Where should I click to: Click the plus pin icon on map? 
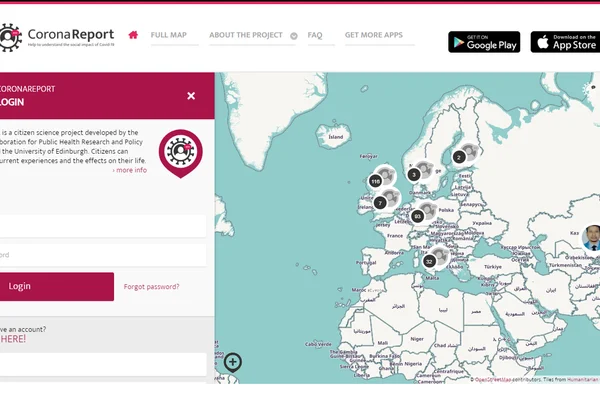(233, 362)
